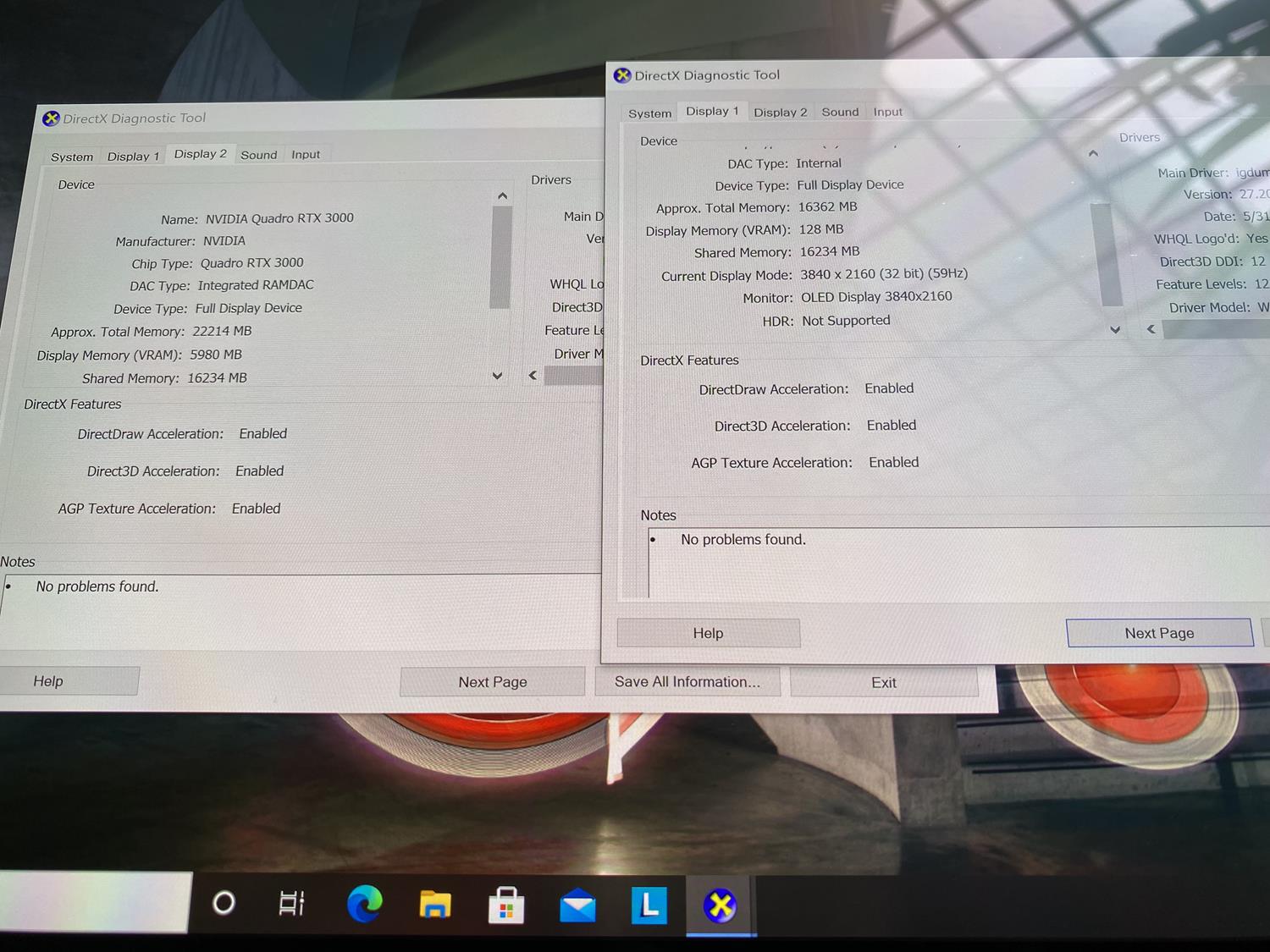Click Device list down arrow, right window
The width and height of the screenshot is (1270, 952).
[x=1115, y=330]
